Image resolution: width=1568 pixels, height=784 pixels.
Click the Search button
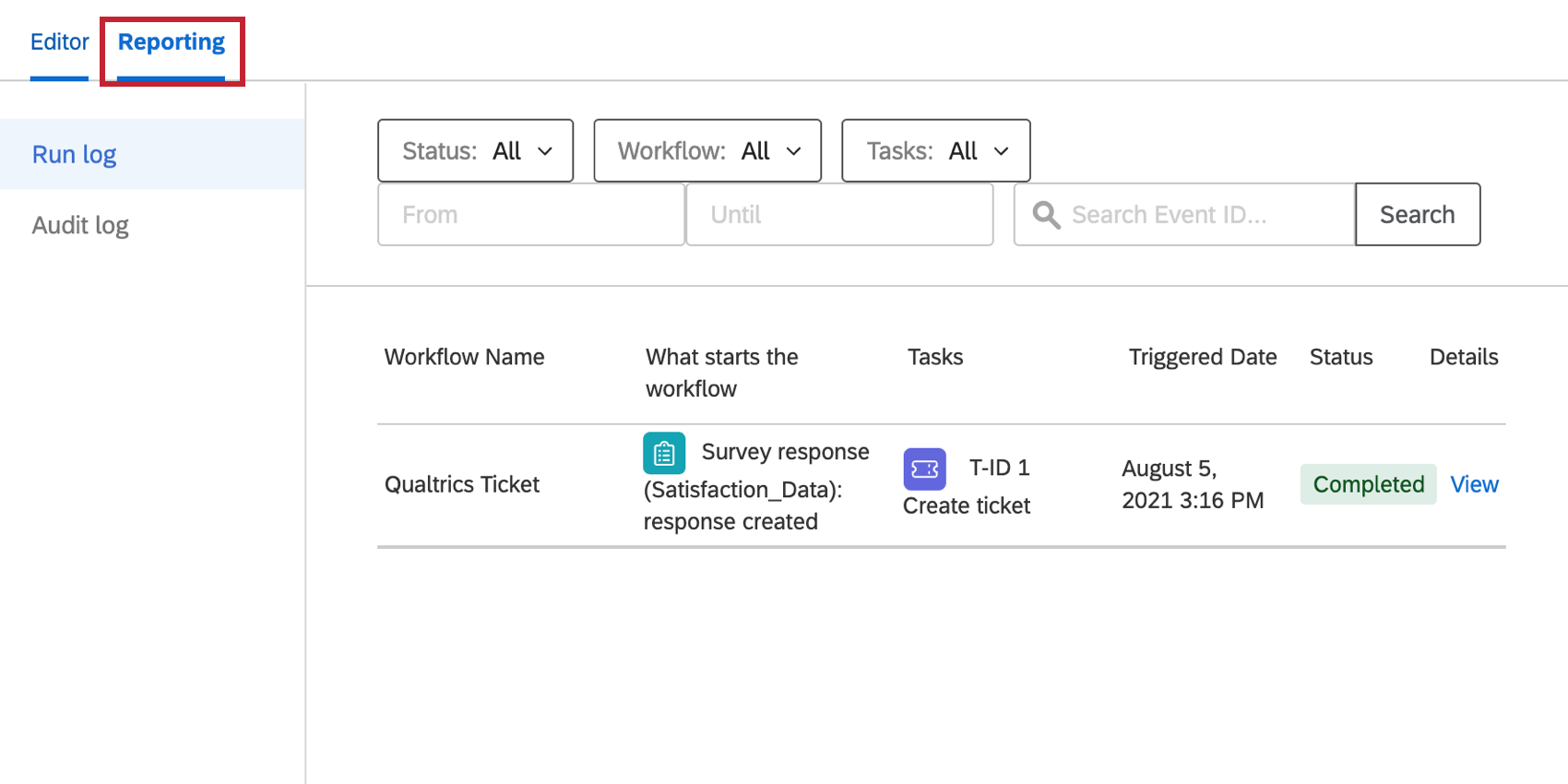pos(1418,214)
